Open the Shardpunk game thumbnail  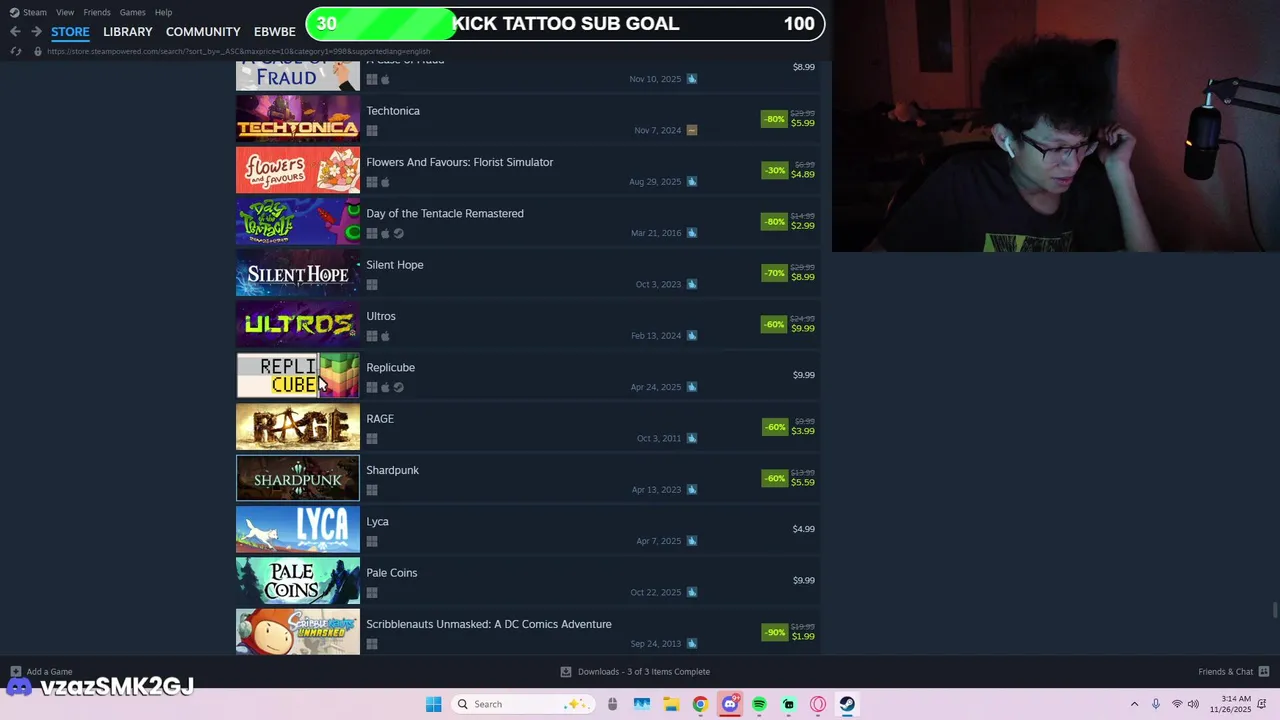(297, 478)
